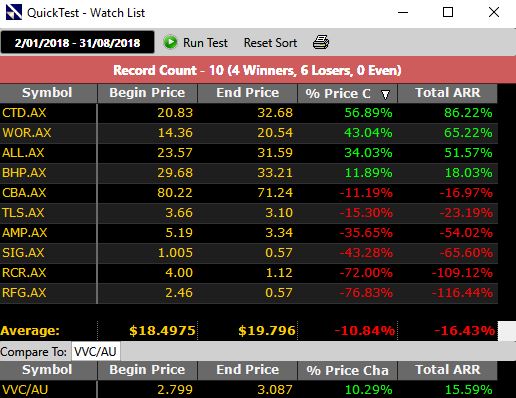Click the Record Count summary banner
The image size is (516, 398).
point(258,70)
